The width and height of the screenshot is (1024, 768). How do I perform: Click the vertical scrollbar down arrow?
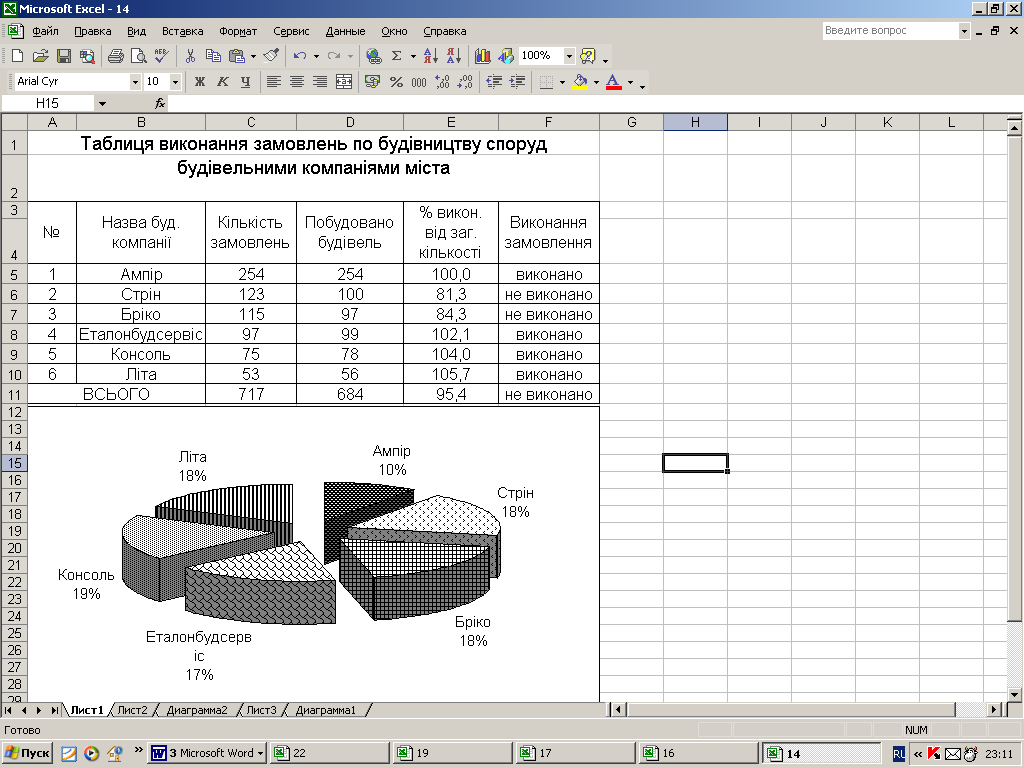[x=1014, y=694]
